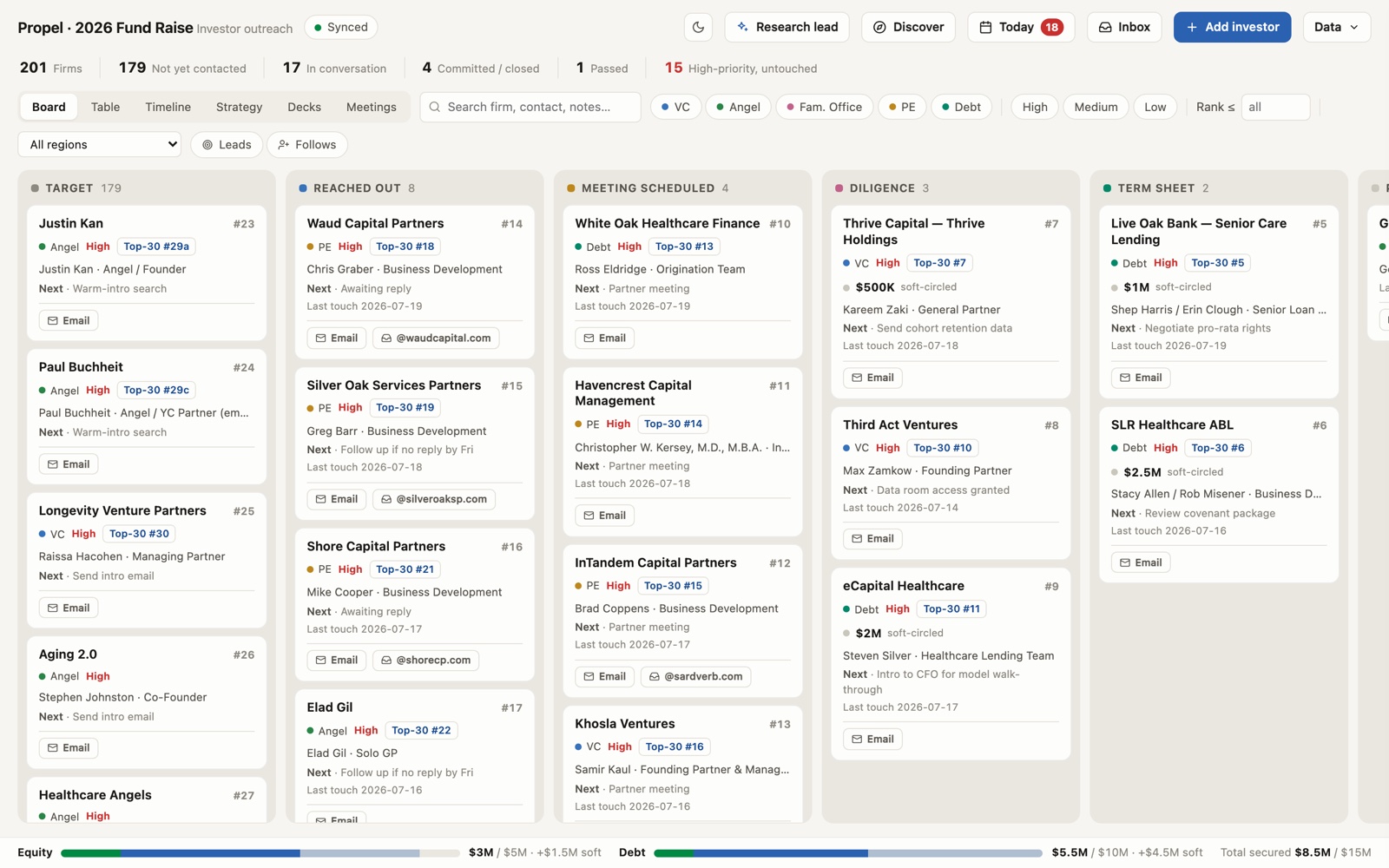Switch to the Table tab
The image size is (1389, 868).
click(105, 107)
